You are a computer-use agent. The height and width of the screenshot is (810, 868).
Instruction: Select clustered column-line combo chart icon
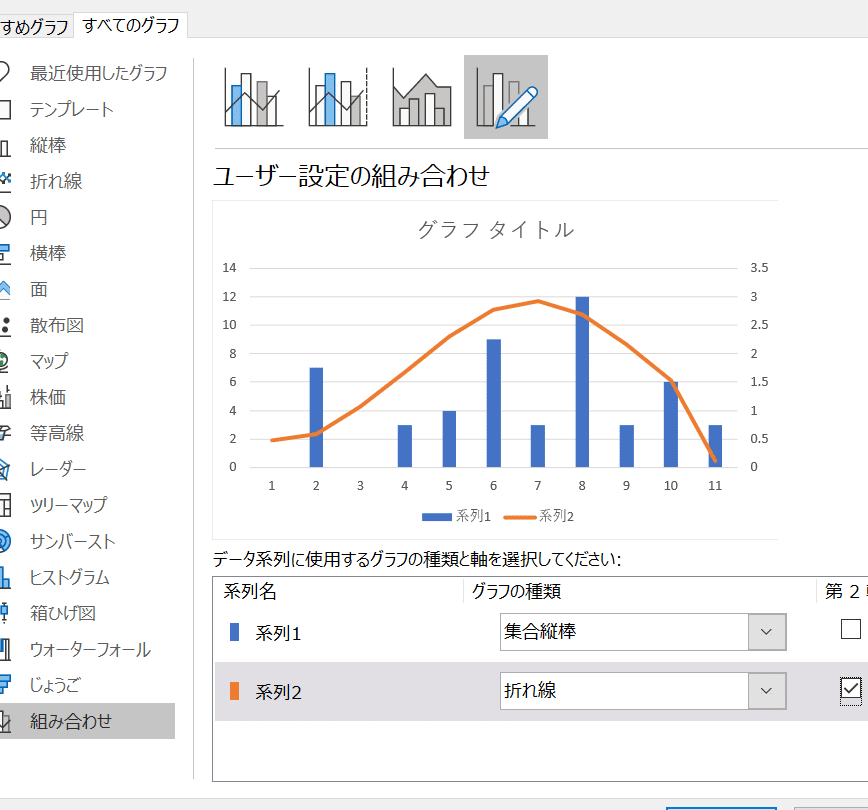(x=254, y=97)
